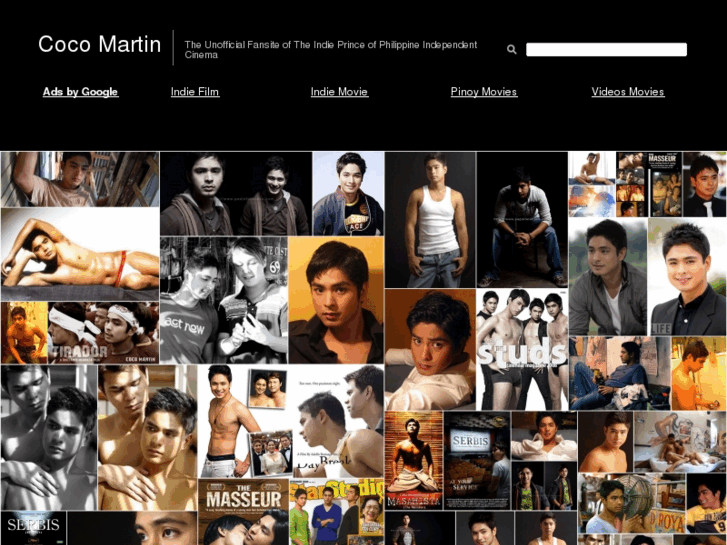The height and width of the screenshot is (545, 727).
Task: Open the Star Studio magazine cover thumbnail
Action: tap(337, 512)
